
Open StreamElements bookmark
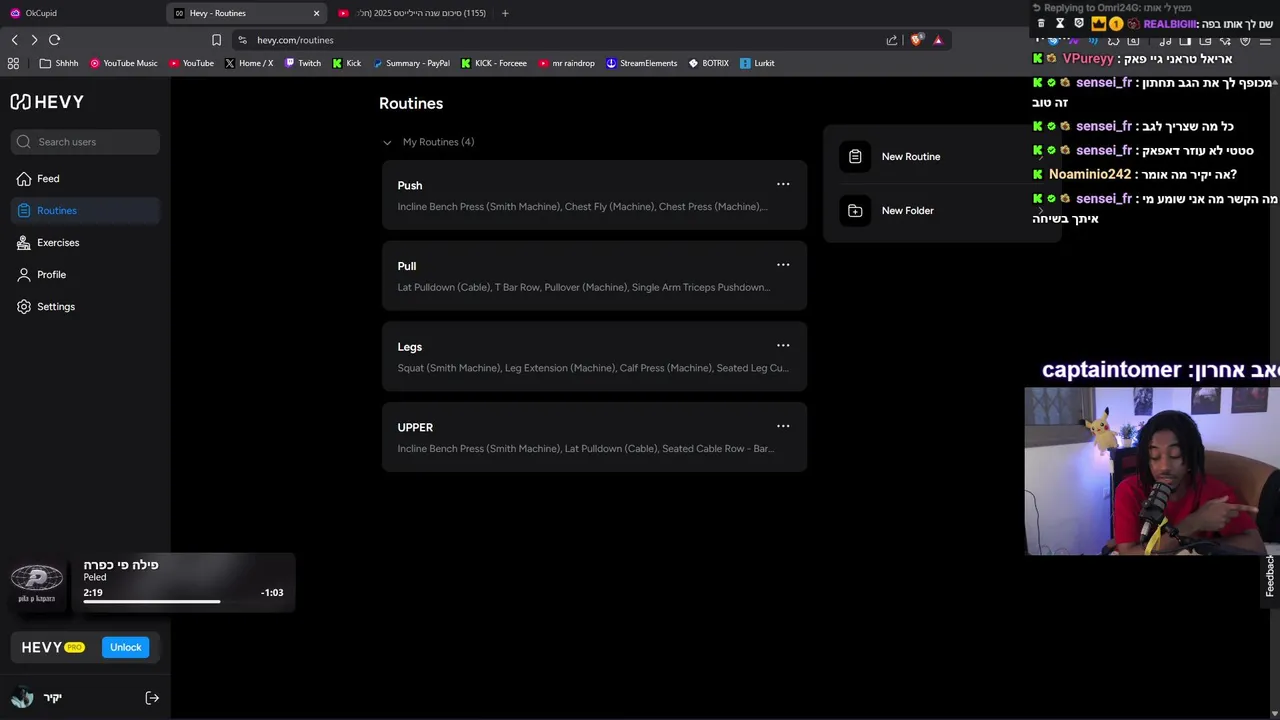[x=642, y=63]
